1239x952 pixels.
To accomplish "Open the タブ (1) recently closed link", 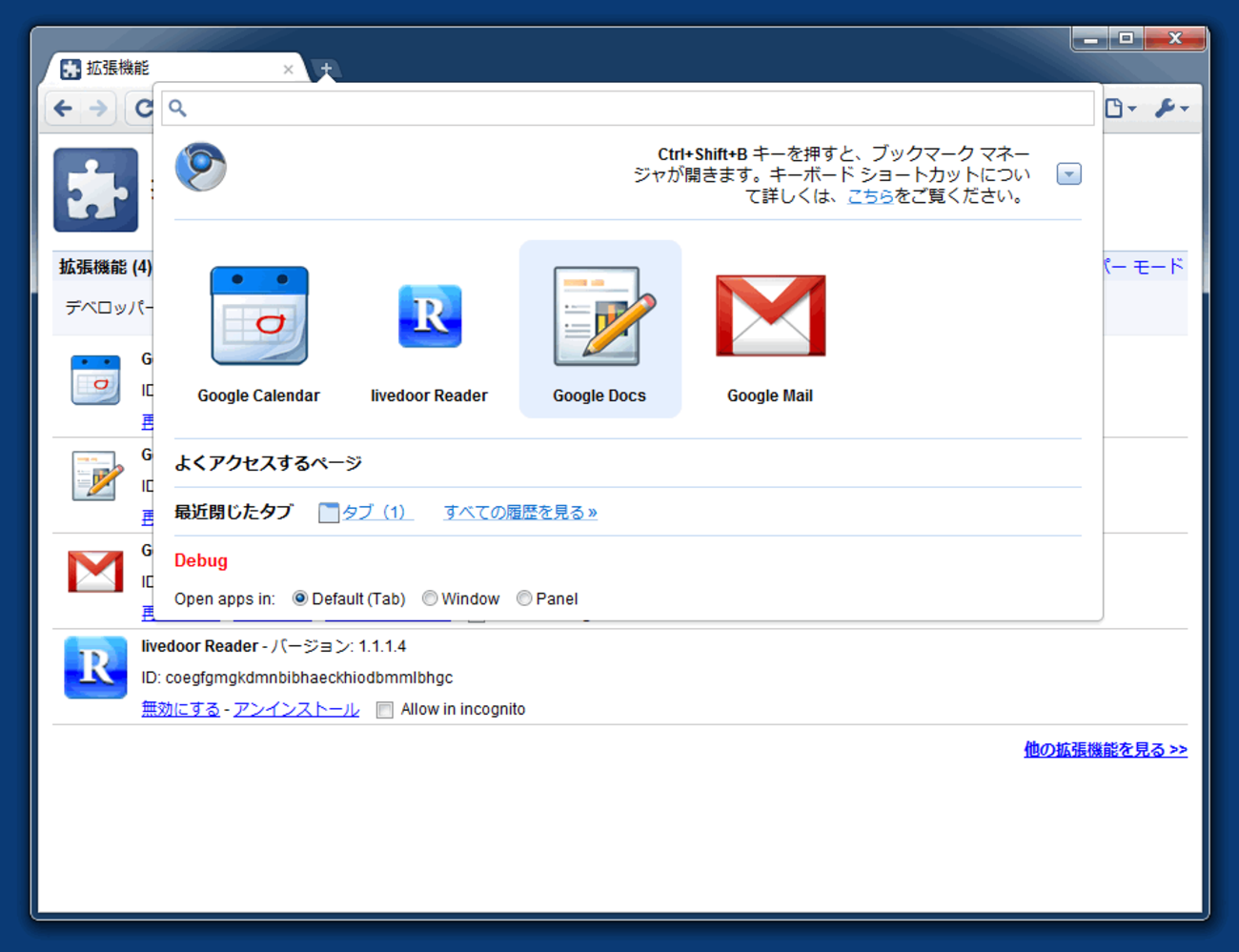I will pyautogui.click(x=377, y=513).
